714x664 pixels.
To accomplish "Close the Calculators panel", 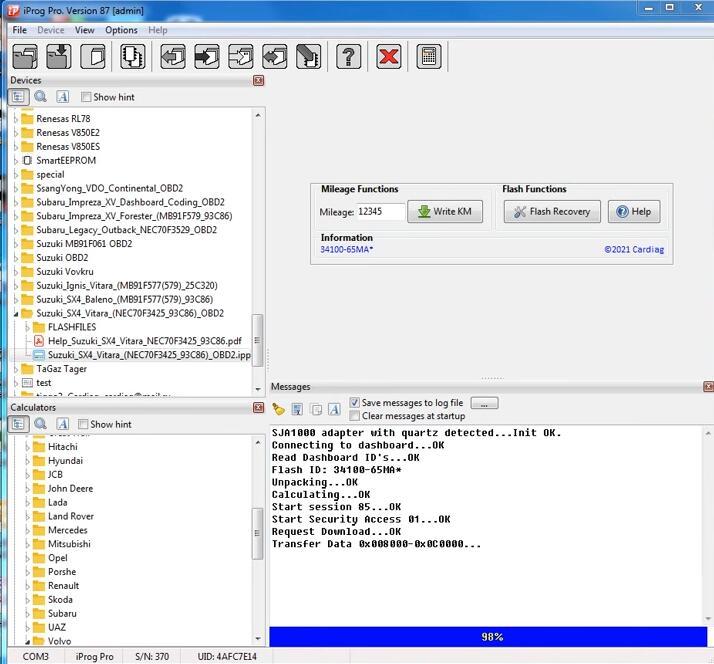I will point(258,408).
